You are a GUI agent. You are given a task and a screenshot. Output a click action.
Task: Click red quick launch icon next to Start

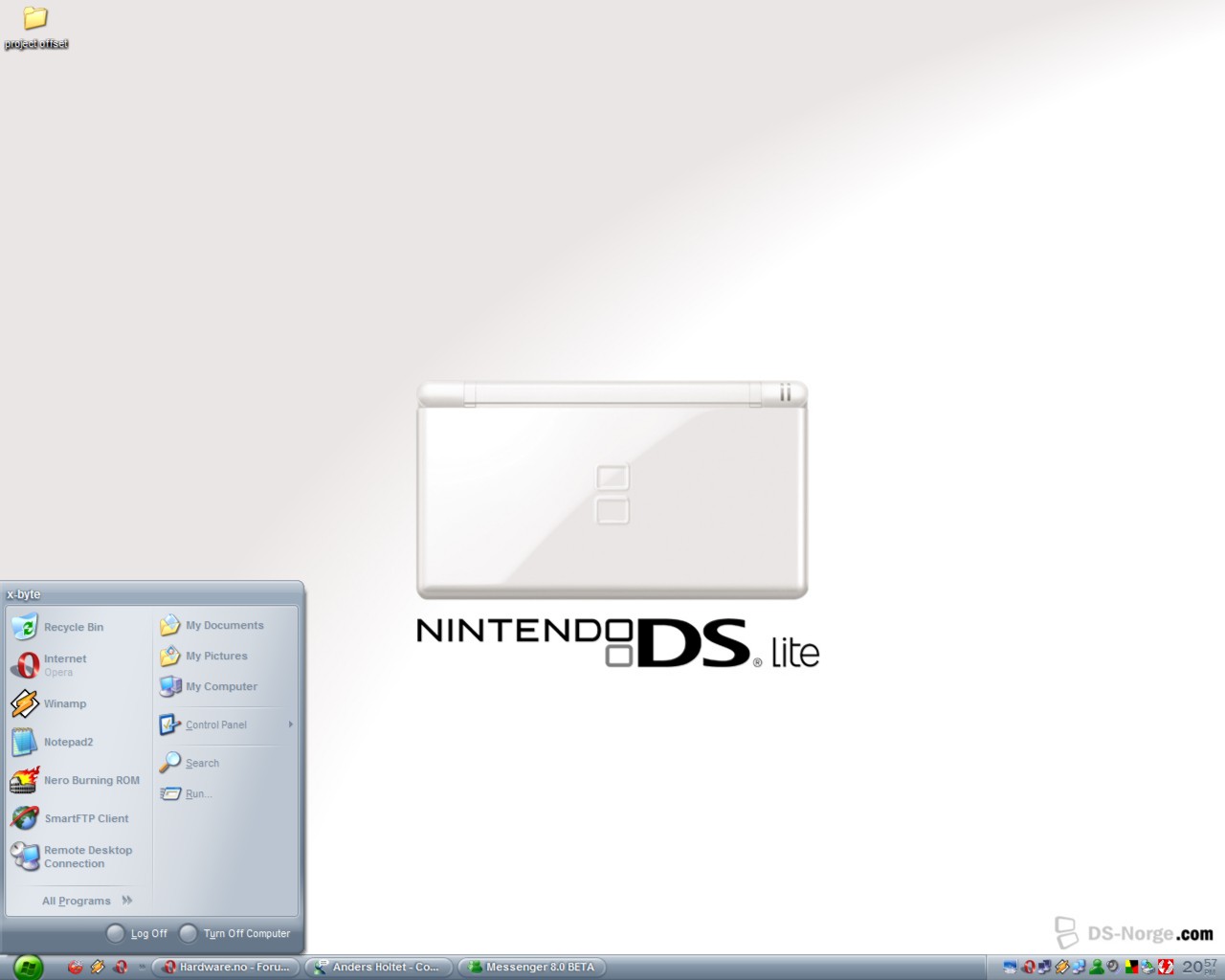pos(76,967)
